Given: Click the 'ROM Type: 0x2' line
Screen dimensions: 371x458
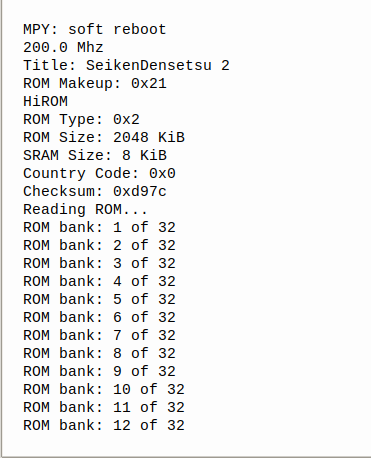Looking at the screenshot, I should tap(81, 119).
